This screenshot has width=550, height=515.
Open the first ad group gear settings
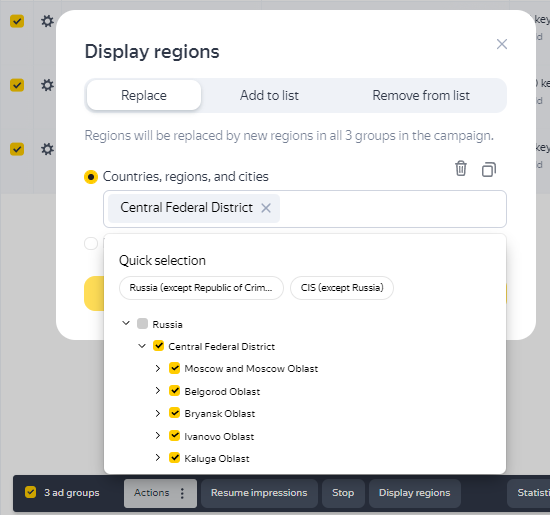(x=47, y=21)
